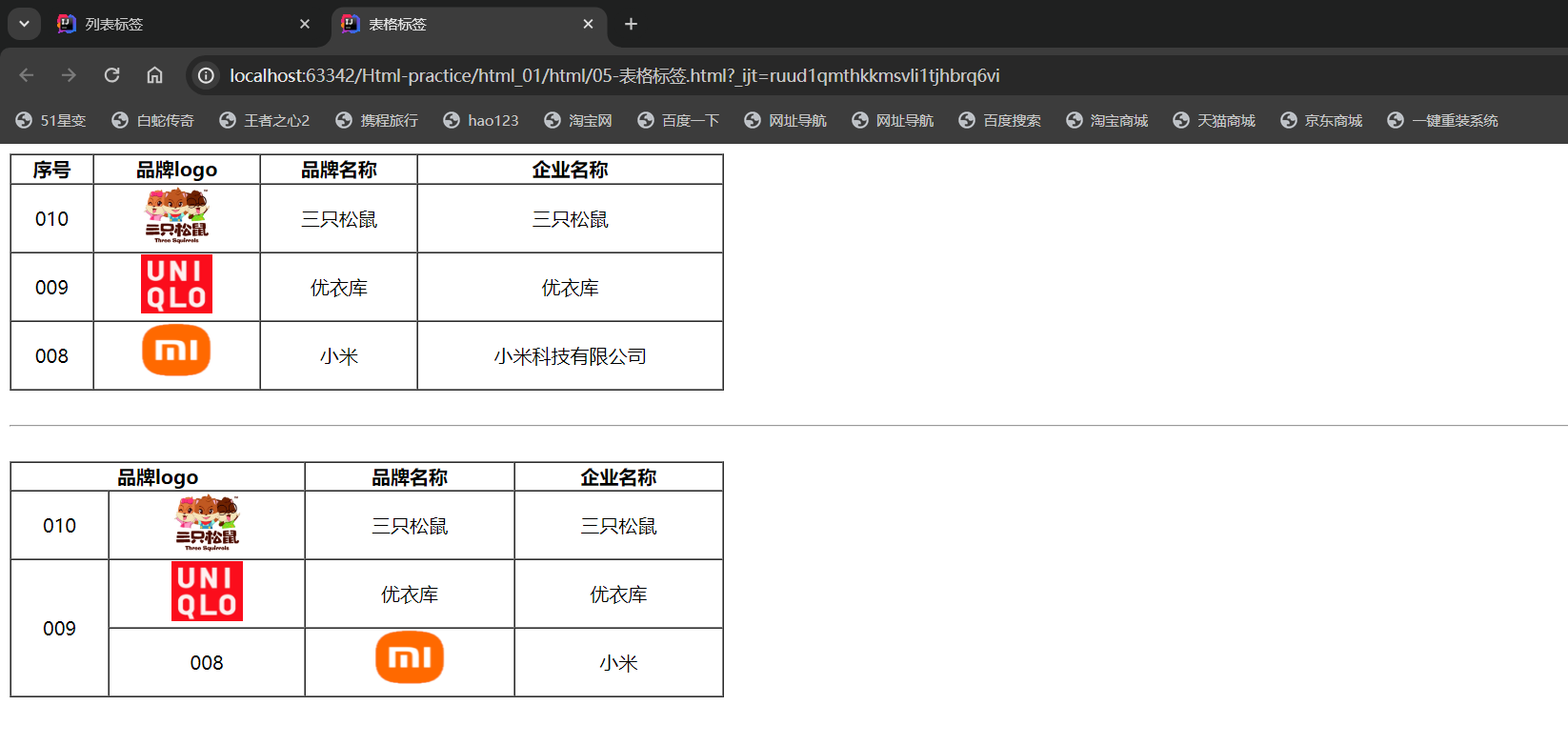Open the 百度一下 bookmark
This screenshot has width=1568, height=745.
pyautogui.click(x=678, y=120)
